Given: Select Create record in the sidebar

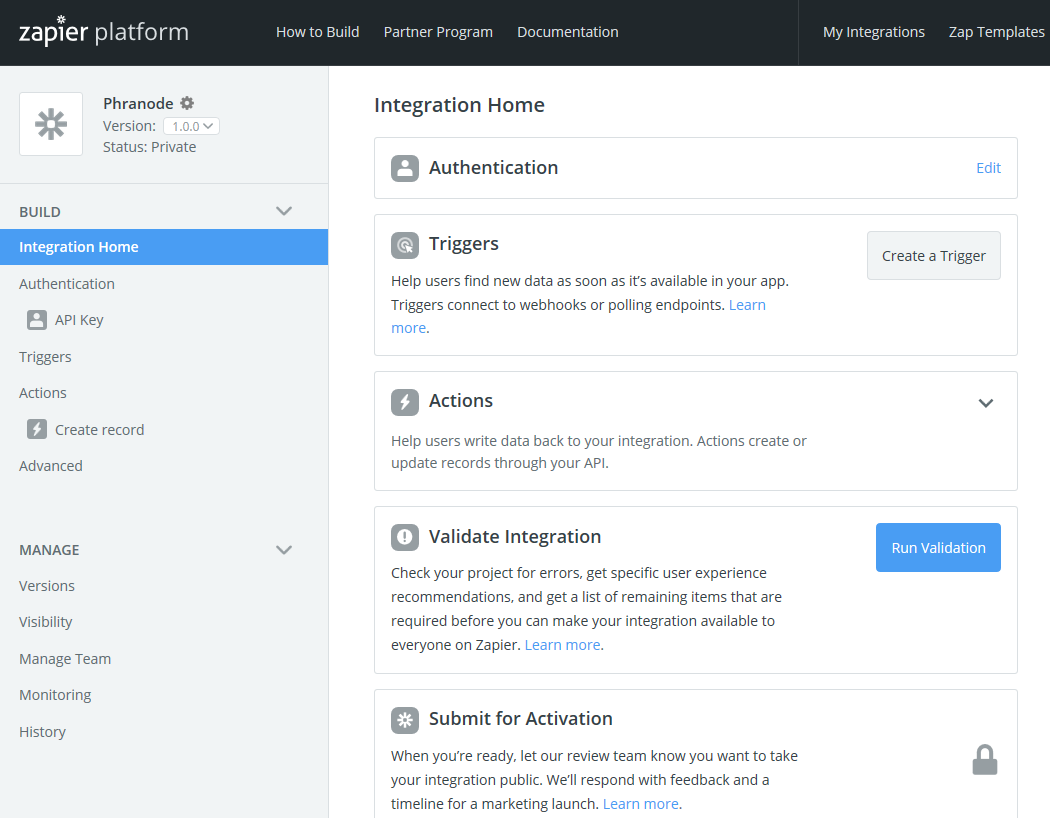Looking at the screenshot, I should [99, 430].
